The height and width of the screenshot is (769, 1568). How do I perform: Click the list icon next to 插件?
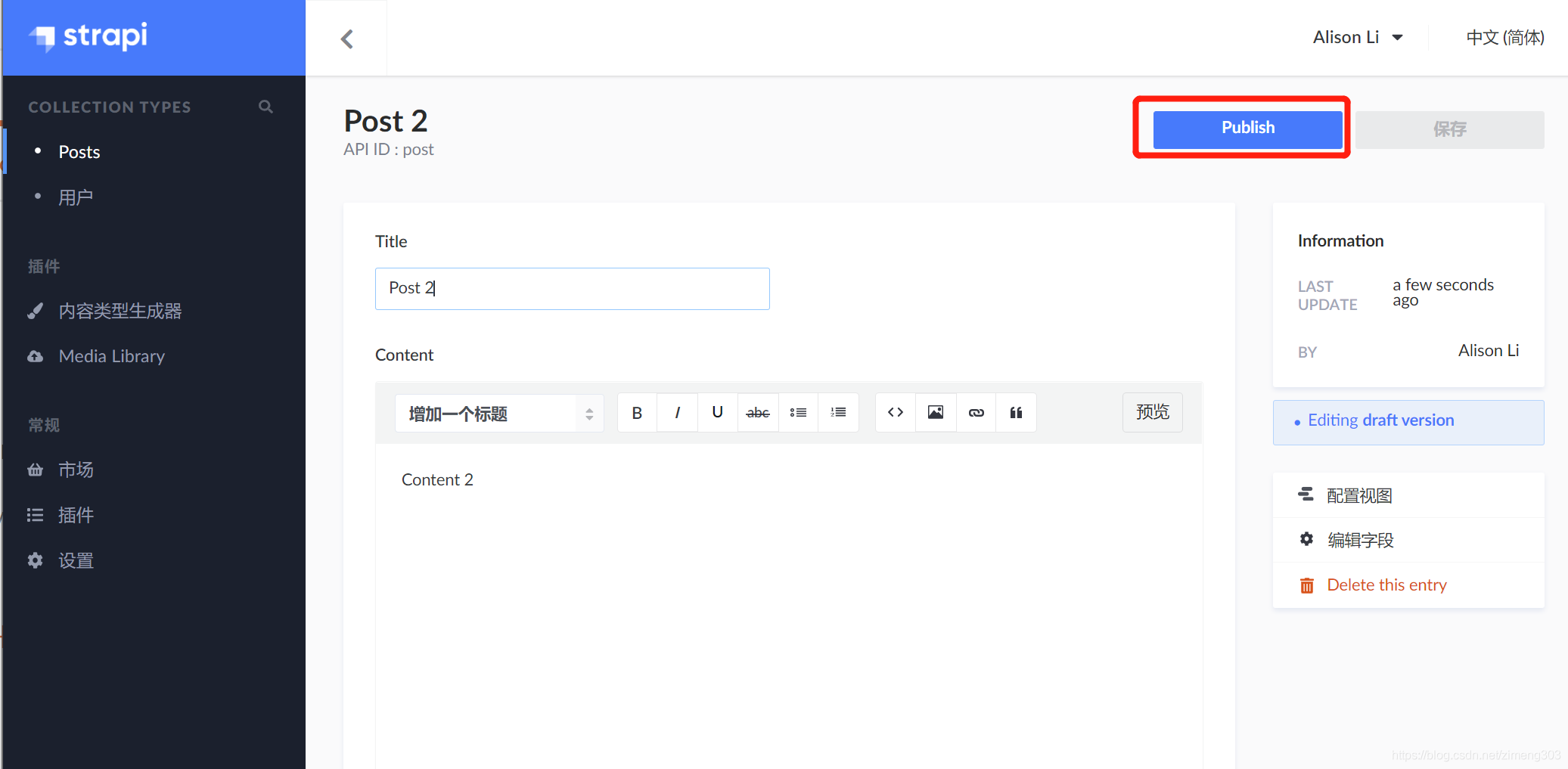coord(35,515)
